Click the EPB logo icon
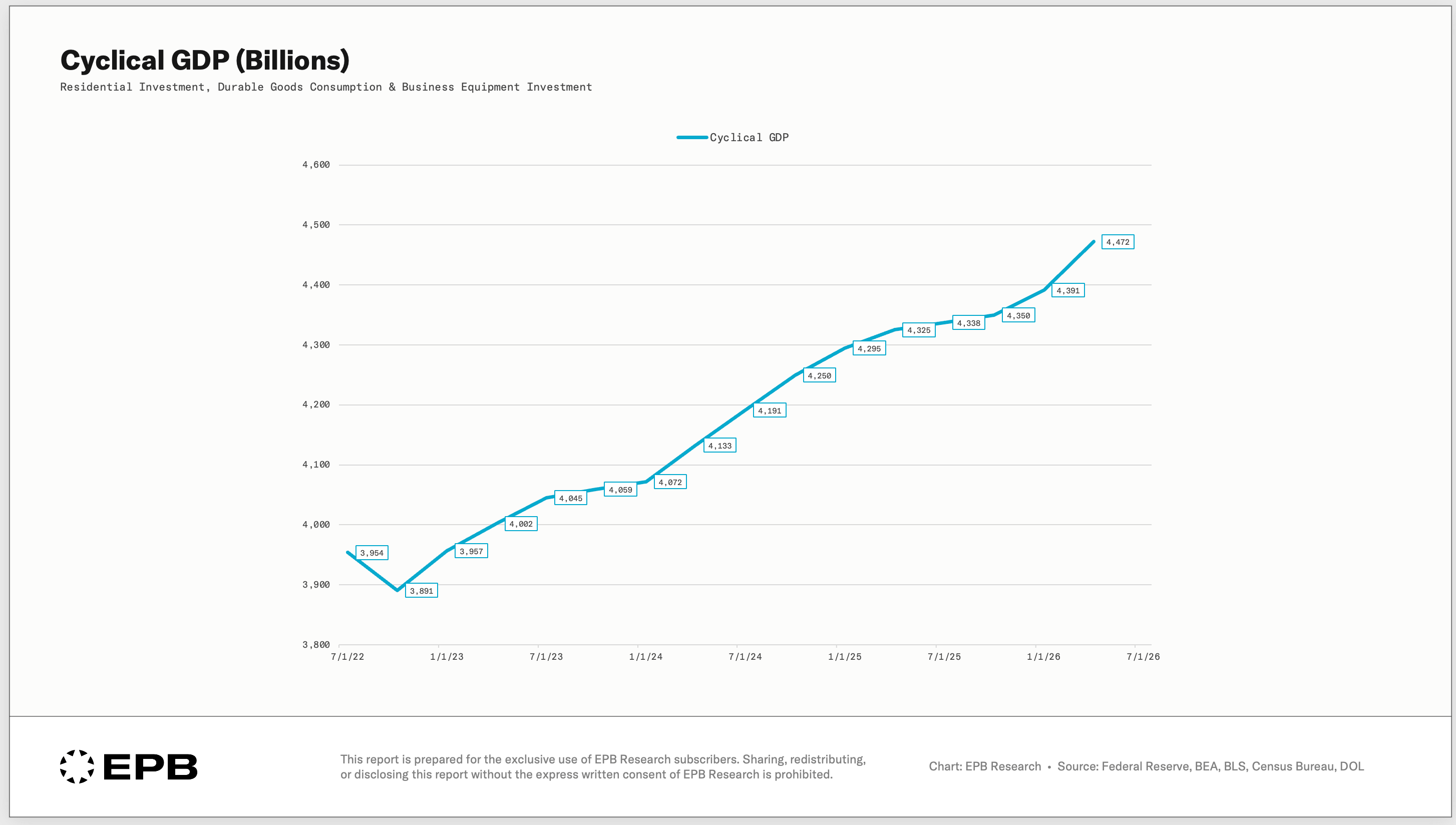This screenshot has height=825, width=1456. (77, 766)
